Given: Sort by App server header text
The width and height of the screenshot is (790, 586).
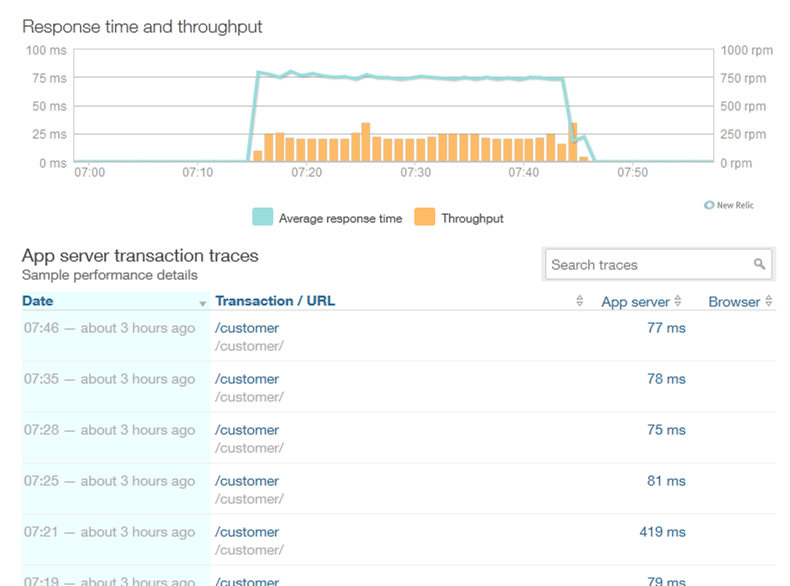Looking at the screenshot, I should (635, 302).
